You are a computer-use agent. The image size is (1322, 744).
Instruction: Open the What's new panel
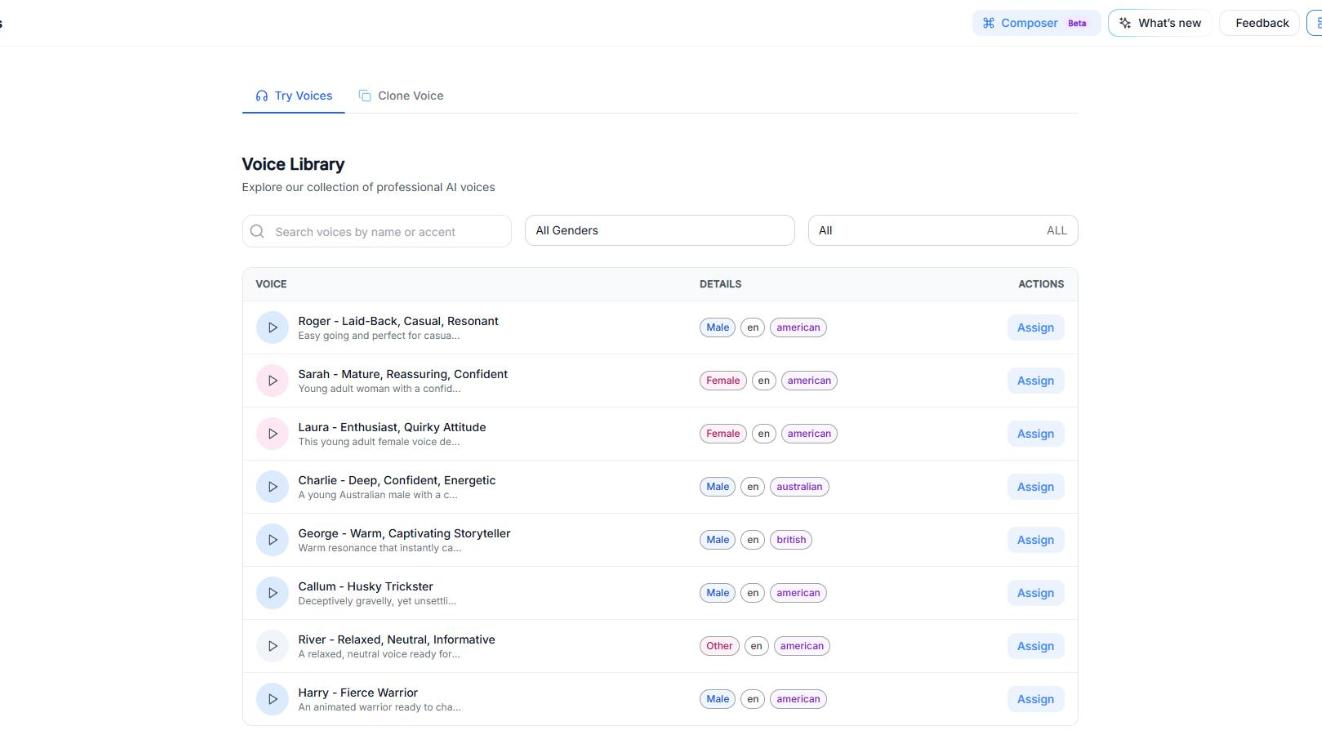coord(1160,23)
